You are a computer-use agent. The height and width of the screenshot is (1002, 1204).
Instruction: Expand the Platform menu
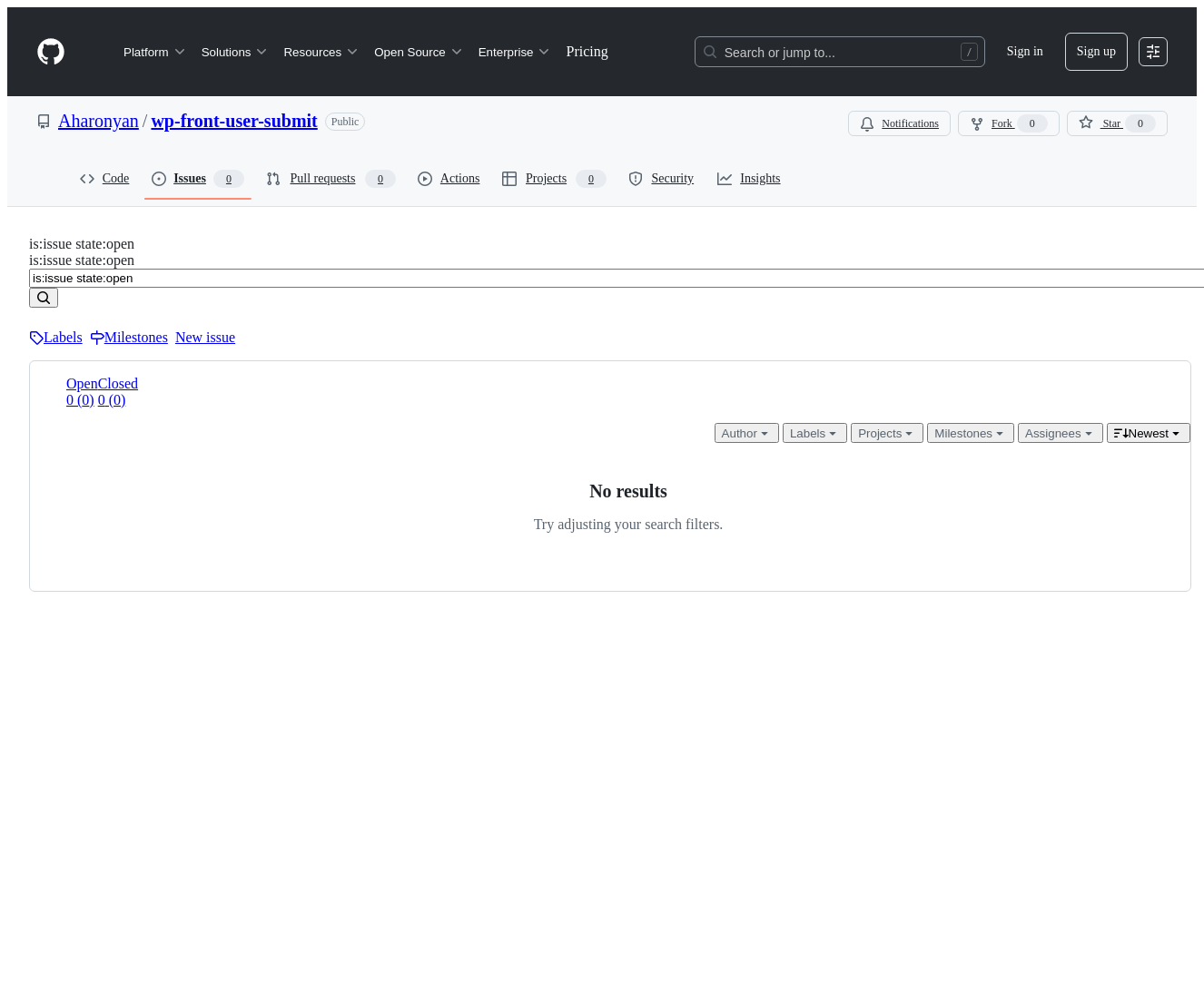(154, 52)
